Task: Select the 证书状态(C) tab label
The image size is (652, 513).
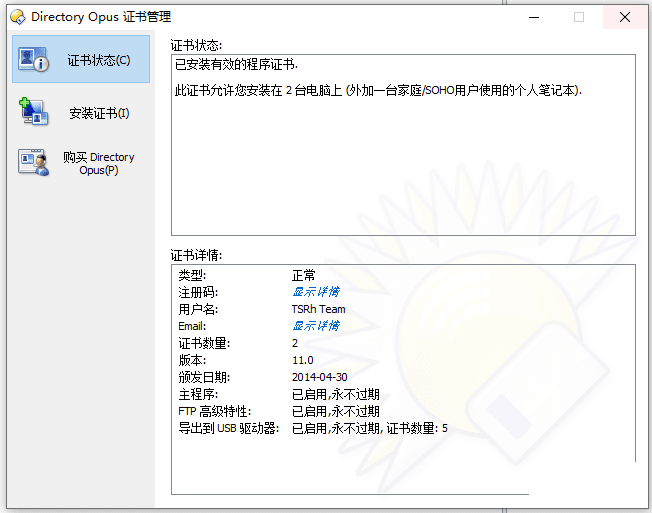Action: coord(99,60)
